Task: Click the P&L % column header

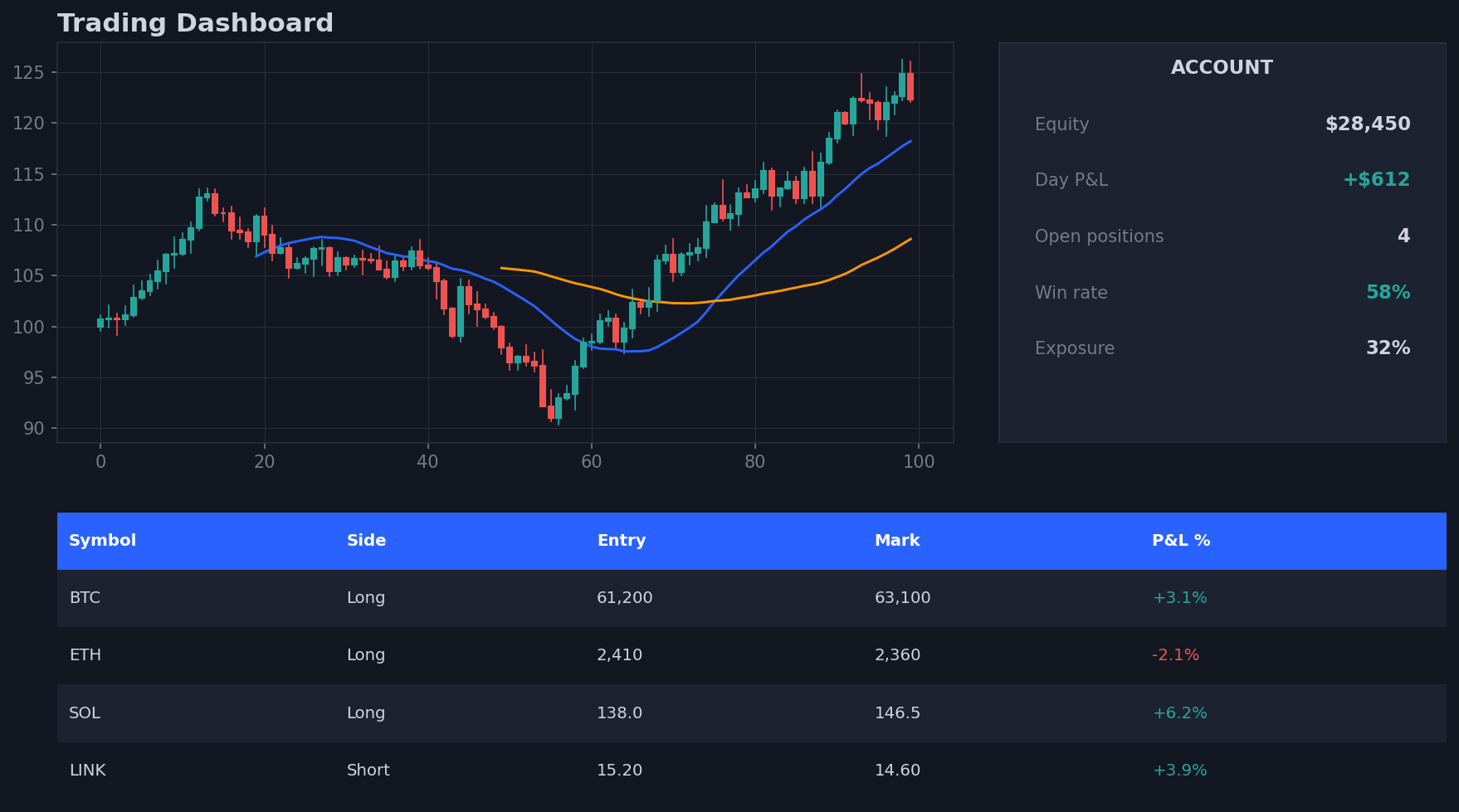Action: click(x=1181, y=541)
